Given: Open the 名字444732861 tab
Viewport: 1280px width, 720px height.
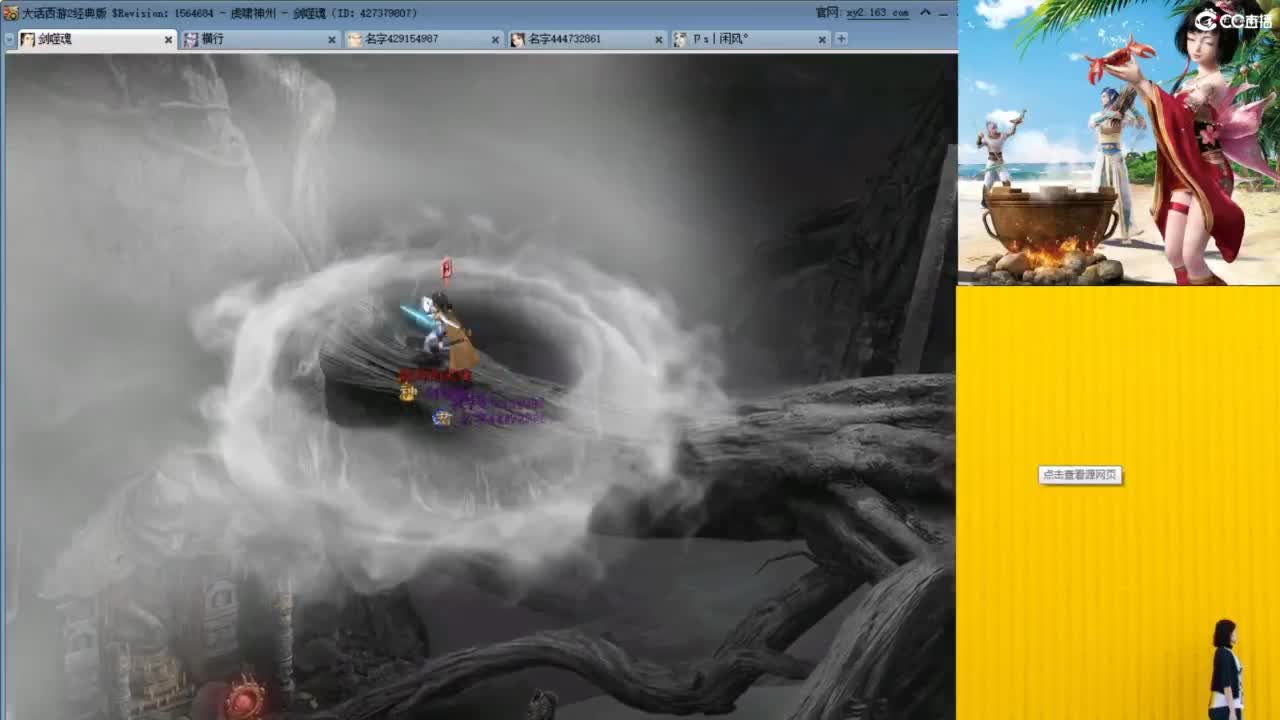Looking at the screenshot, I should point(587,39).
